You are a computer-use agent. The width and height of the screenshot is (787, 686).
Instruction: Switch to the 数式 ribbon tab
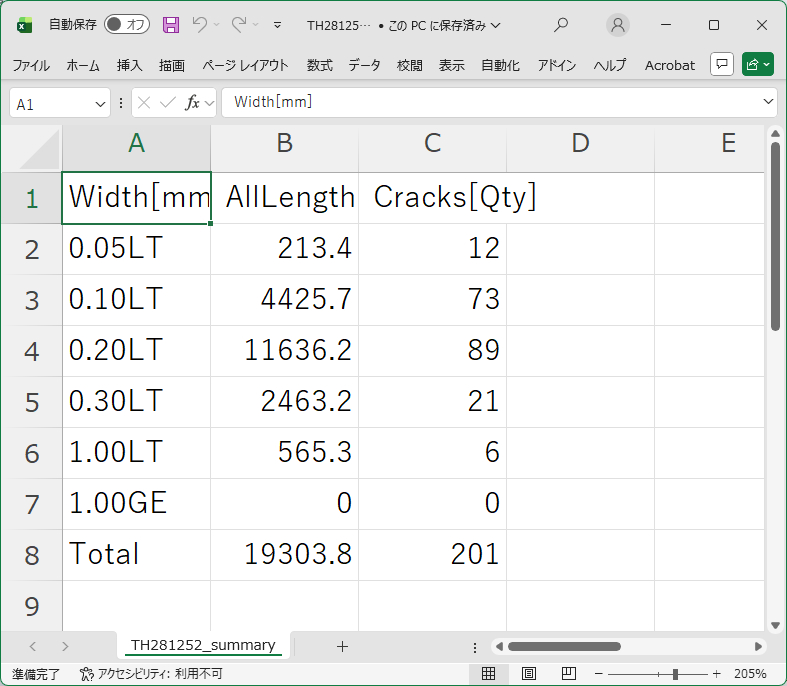click(x=320, y=65)
